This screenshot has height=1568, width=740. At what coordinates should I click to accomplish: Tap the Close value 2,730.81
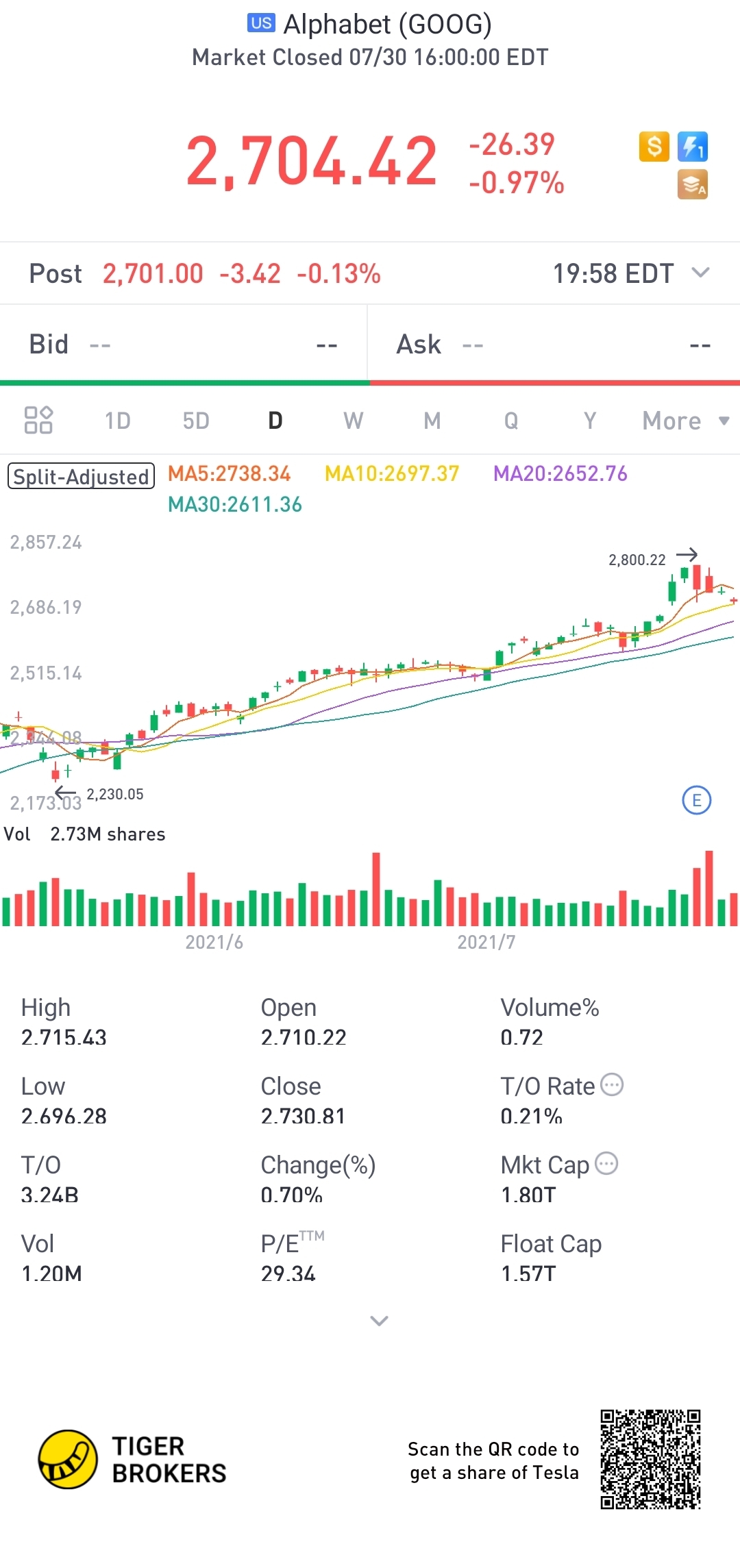[x=303, y=1116]
